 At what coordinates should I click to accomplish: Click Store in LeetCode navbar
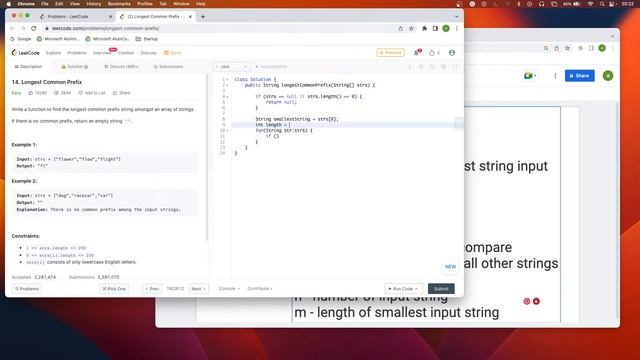[173, 53]
